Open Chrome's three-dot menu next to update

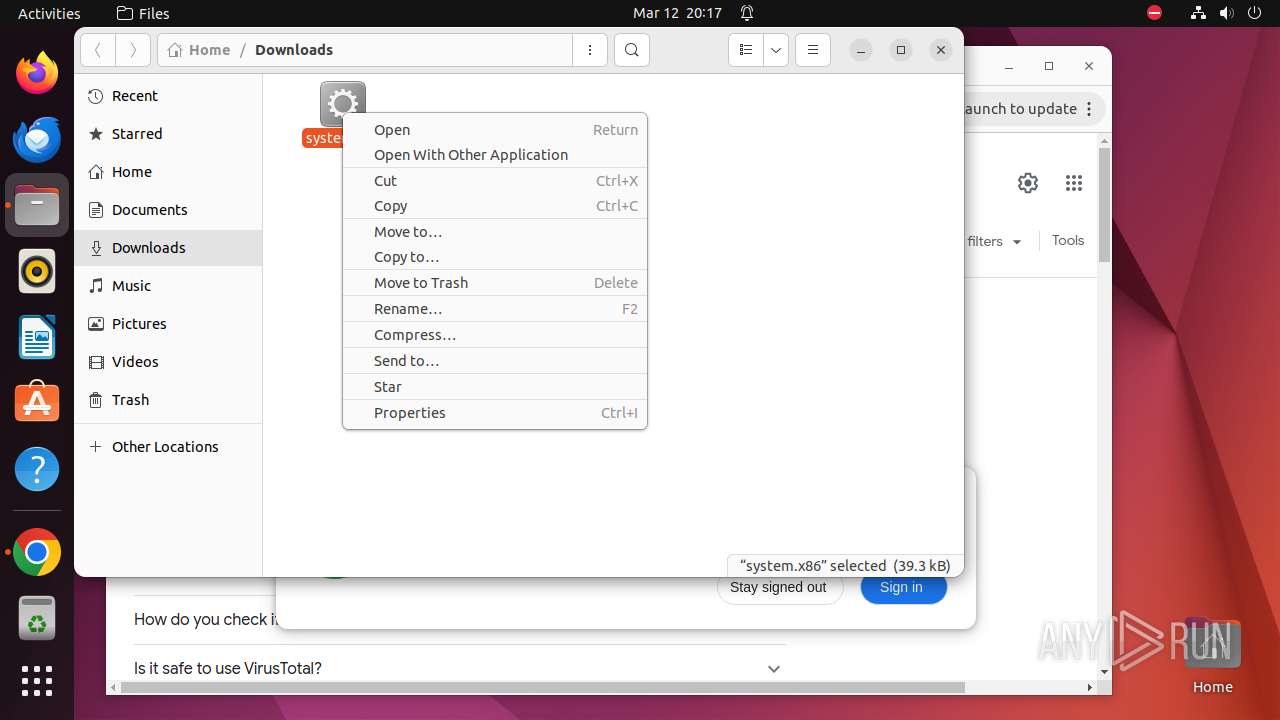(1091, 109)
